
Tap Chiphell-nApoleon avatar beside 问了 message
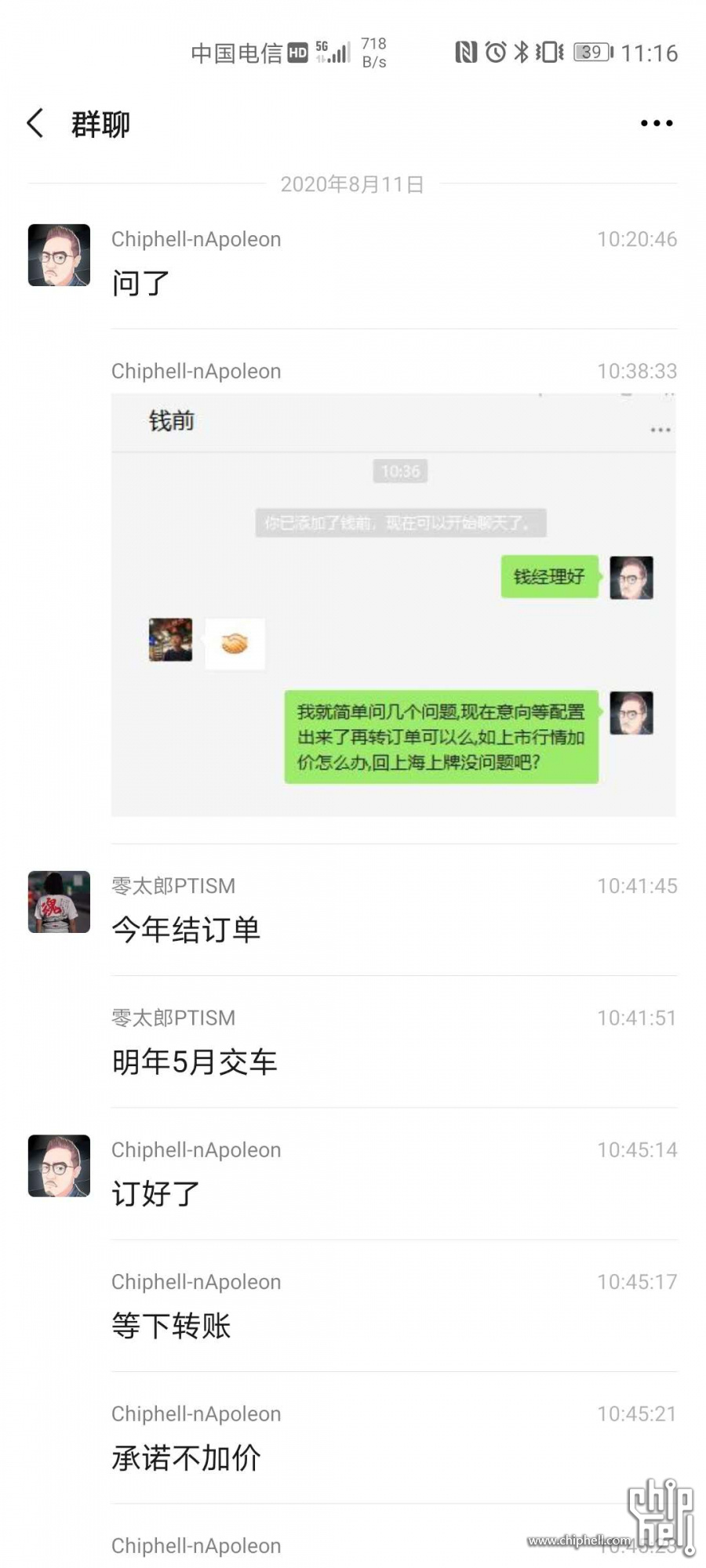59,255
